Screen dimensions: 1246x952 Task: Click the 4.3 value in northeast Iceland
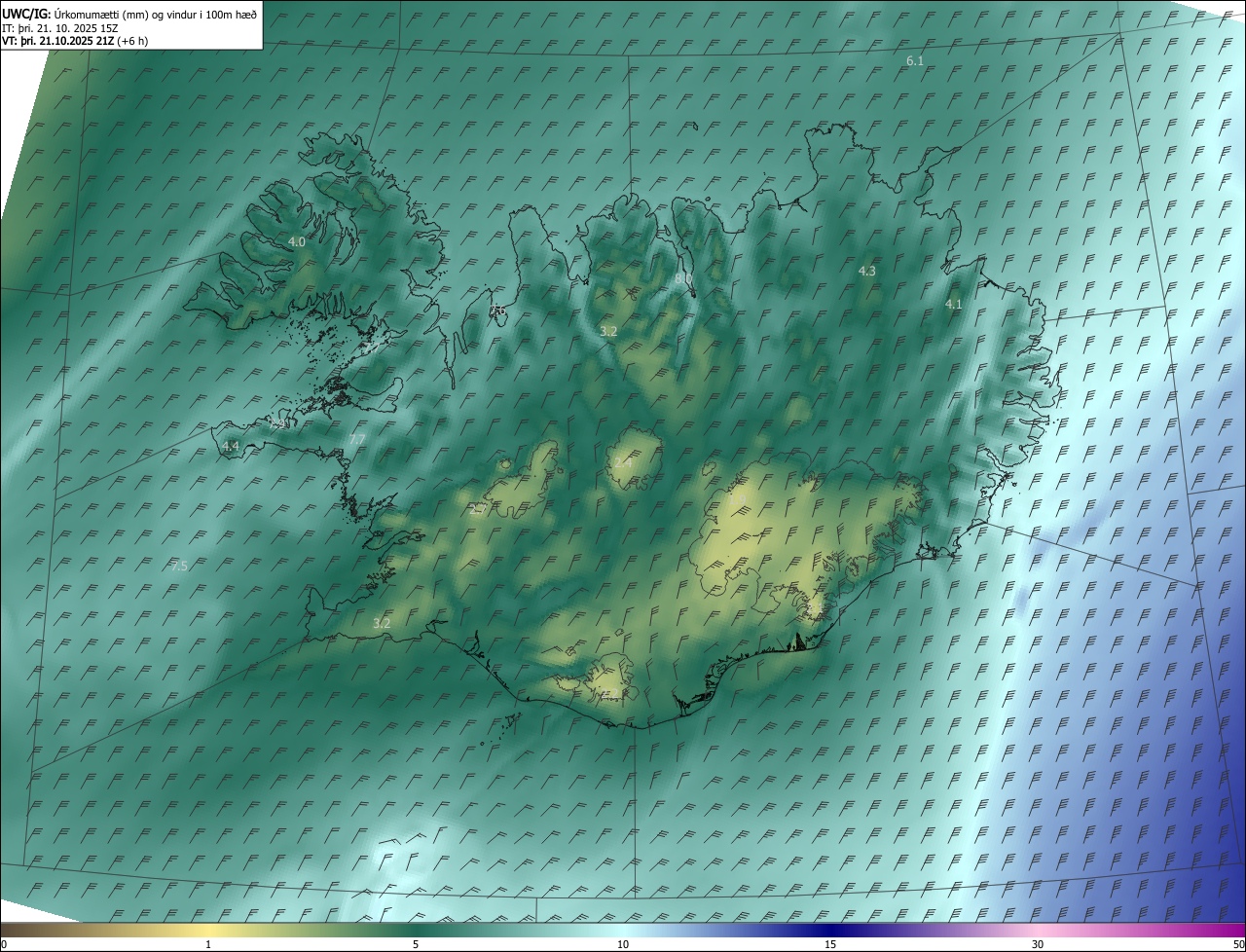867,272
